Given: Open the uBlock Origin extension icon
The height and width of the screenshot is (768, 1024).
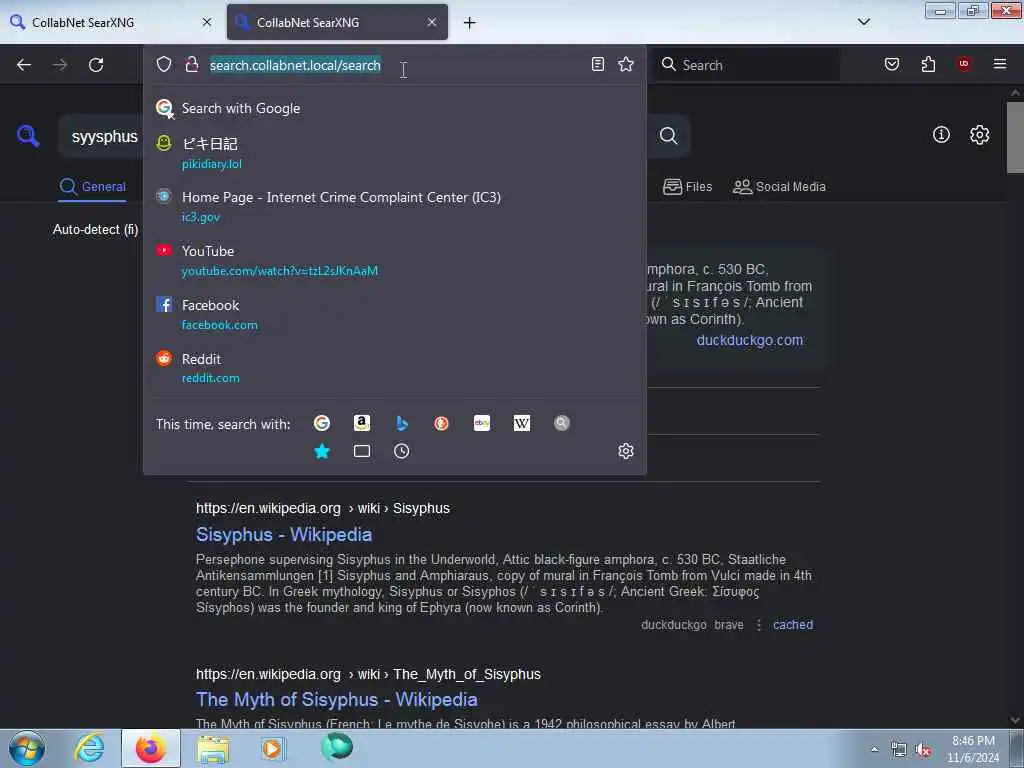Looking at the screenshot, I should coord(964,64).
